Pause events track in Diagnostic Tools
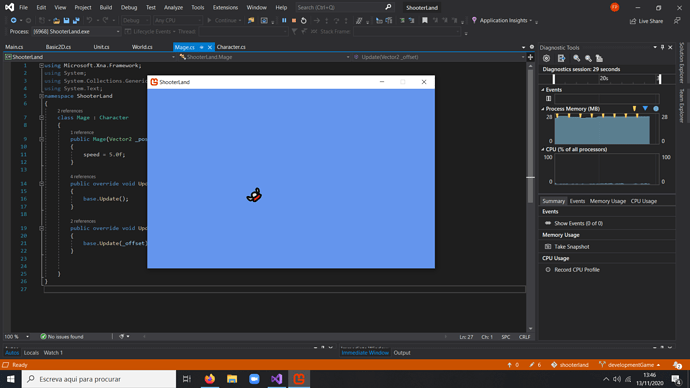 (548, 99)
